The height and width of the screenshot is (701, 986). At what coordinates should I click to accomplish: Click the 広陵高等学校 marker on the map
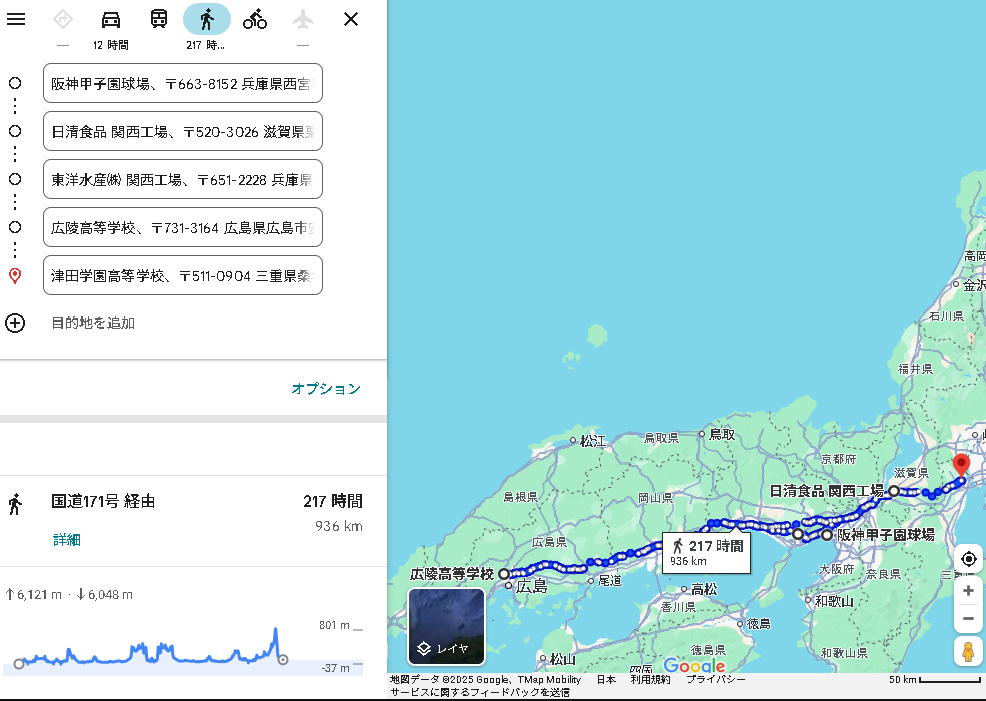coord(504,573)
